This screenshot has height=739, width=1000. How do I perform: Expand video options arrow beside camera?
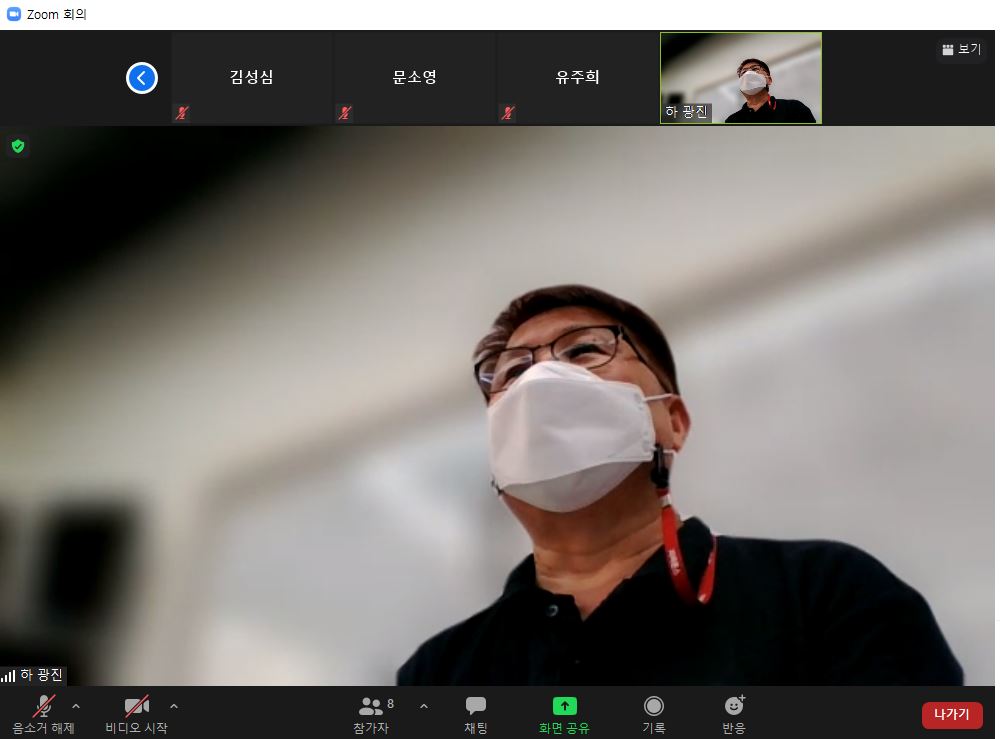click(174, 706)
